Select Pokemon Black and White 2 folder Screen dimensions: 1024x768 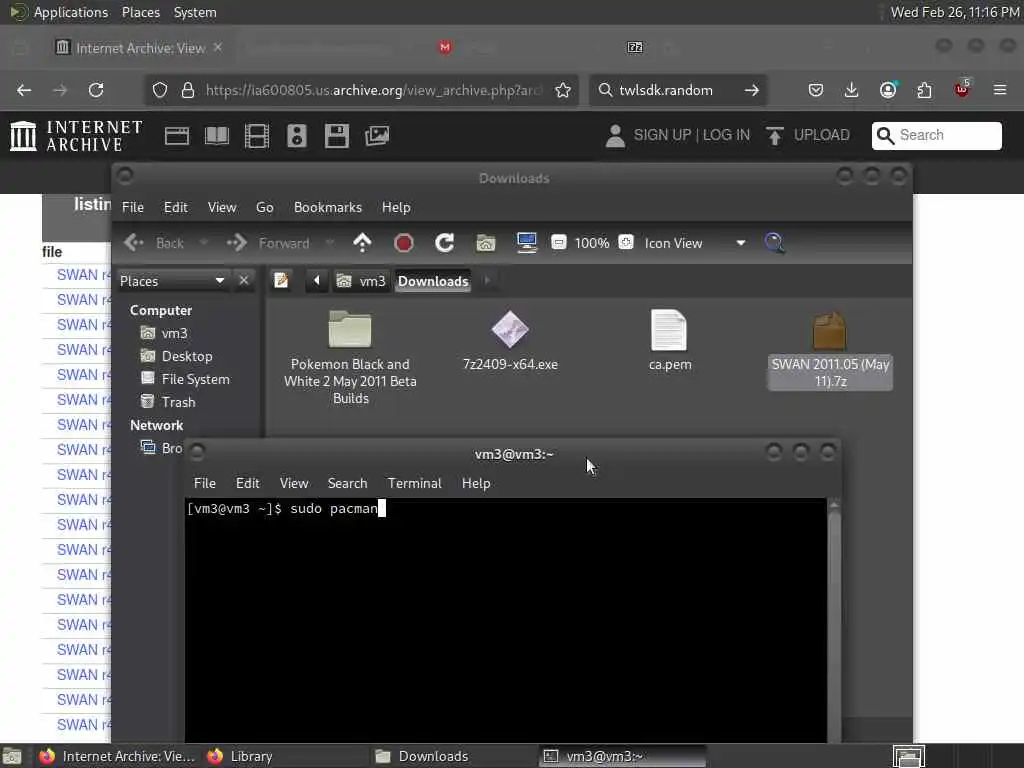tap(350, 357)
